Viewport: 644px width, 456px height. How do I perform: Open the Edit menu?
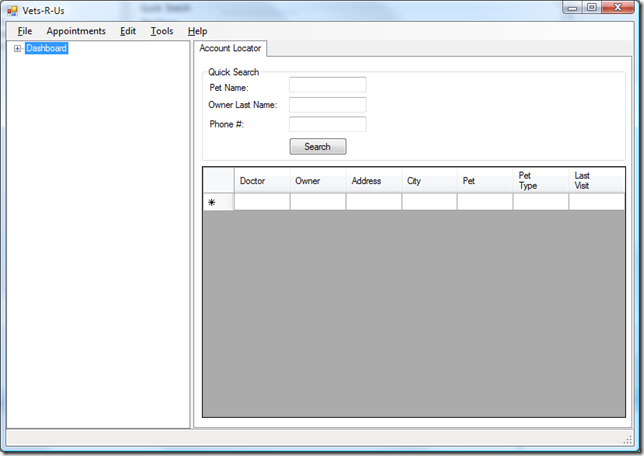tap(128, 31)
